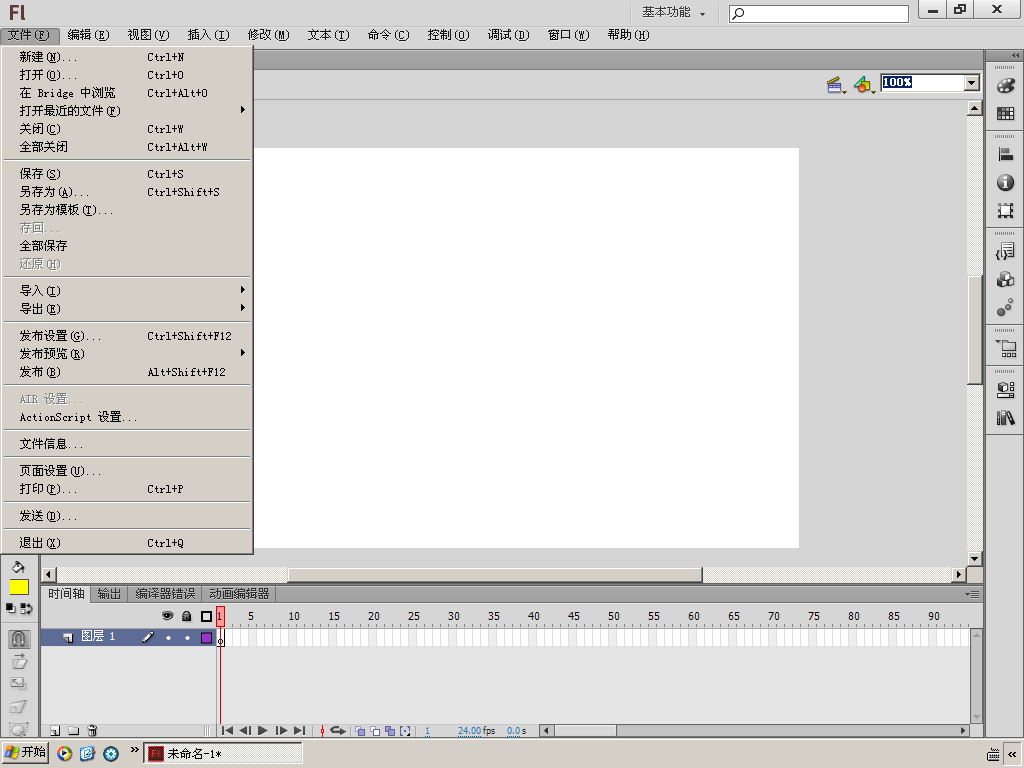Screen dimensions: 1024x768
Task: Open the Swatches panel grid icon
Action: pos(1005,114)
